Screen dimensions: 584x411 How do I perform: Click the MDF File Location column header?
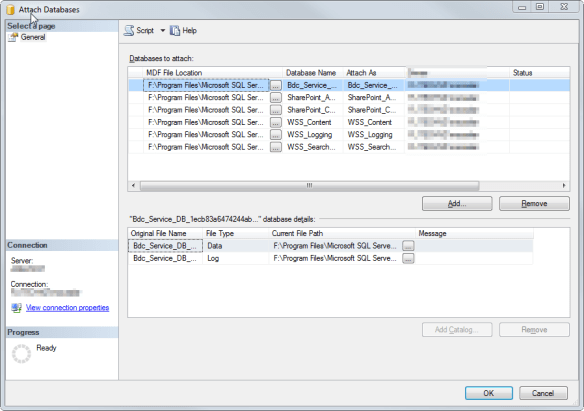(213, 73)
